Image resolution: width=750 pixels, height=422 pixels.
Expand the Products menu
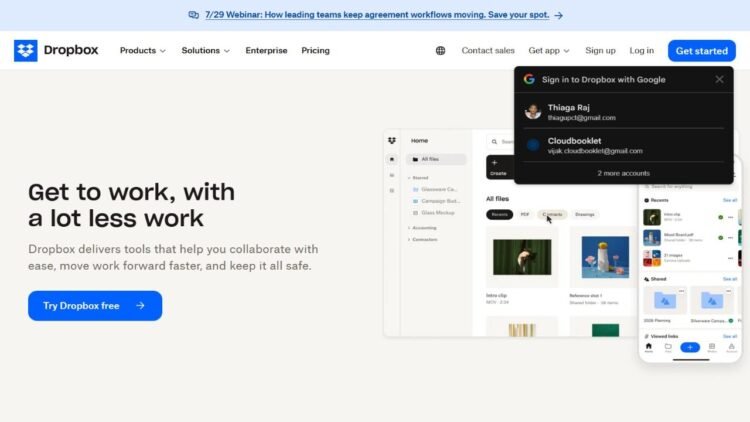143,51
